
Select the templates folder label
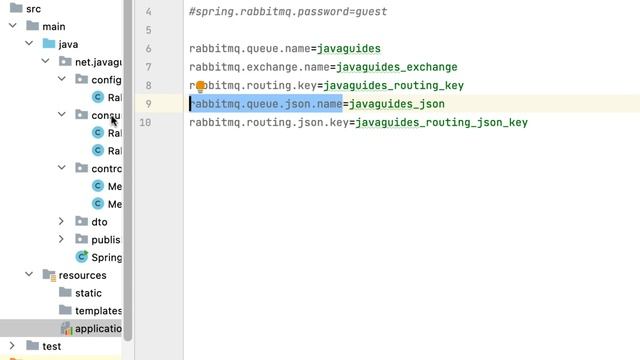pos(98,311)
